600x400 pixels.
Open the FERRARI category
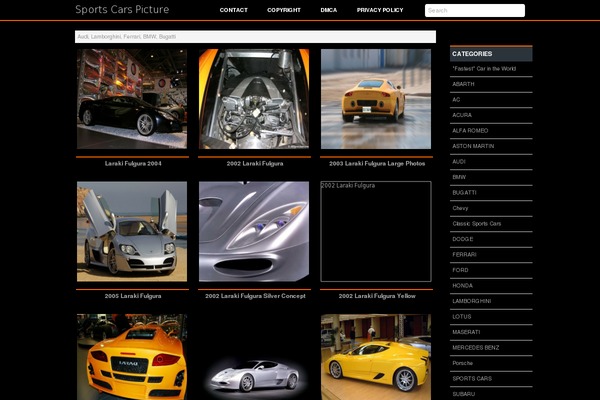(464, 255)
